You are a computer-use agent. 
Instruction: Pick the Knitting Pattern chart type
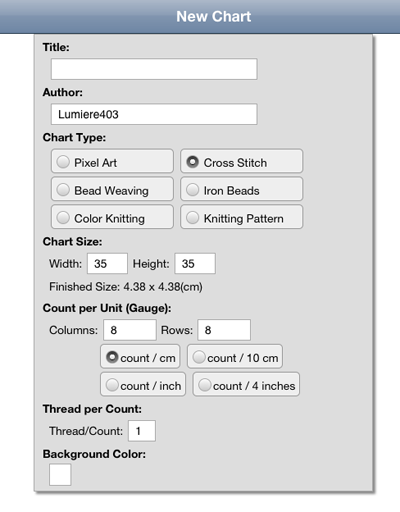pyautogui.click(x=242, y=217)
